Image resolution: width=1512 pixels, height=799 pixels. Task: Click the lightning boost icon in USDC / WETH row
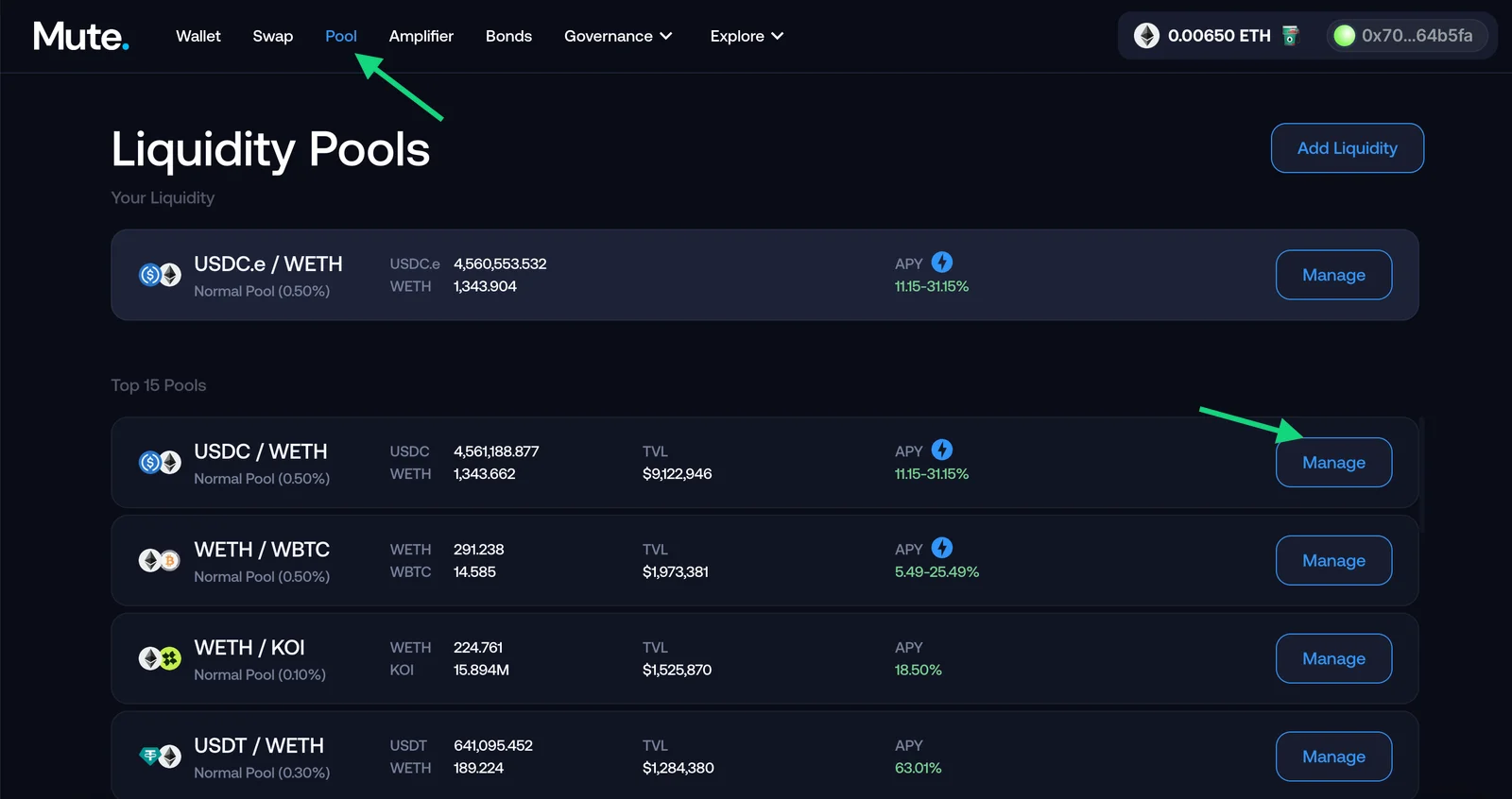(x=942, y=450)
